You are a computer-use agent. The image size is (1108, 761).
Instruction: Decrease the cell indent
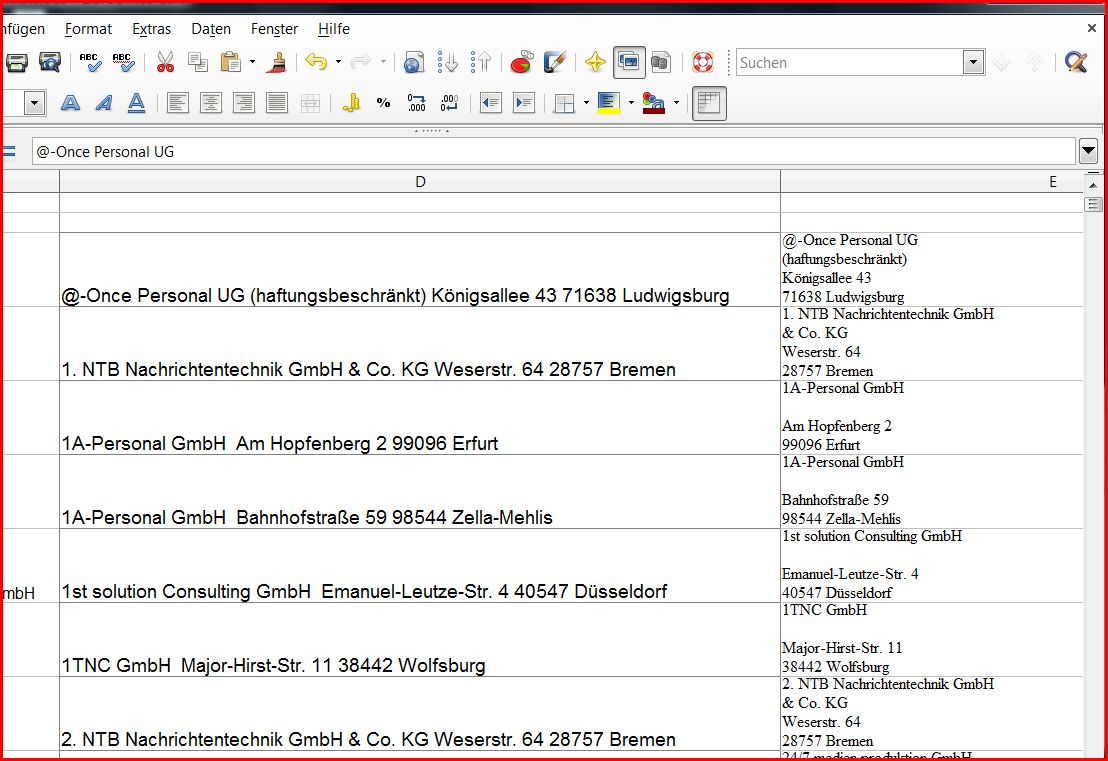click(490, 103)
